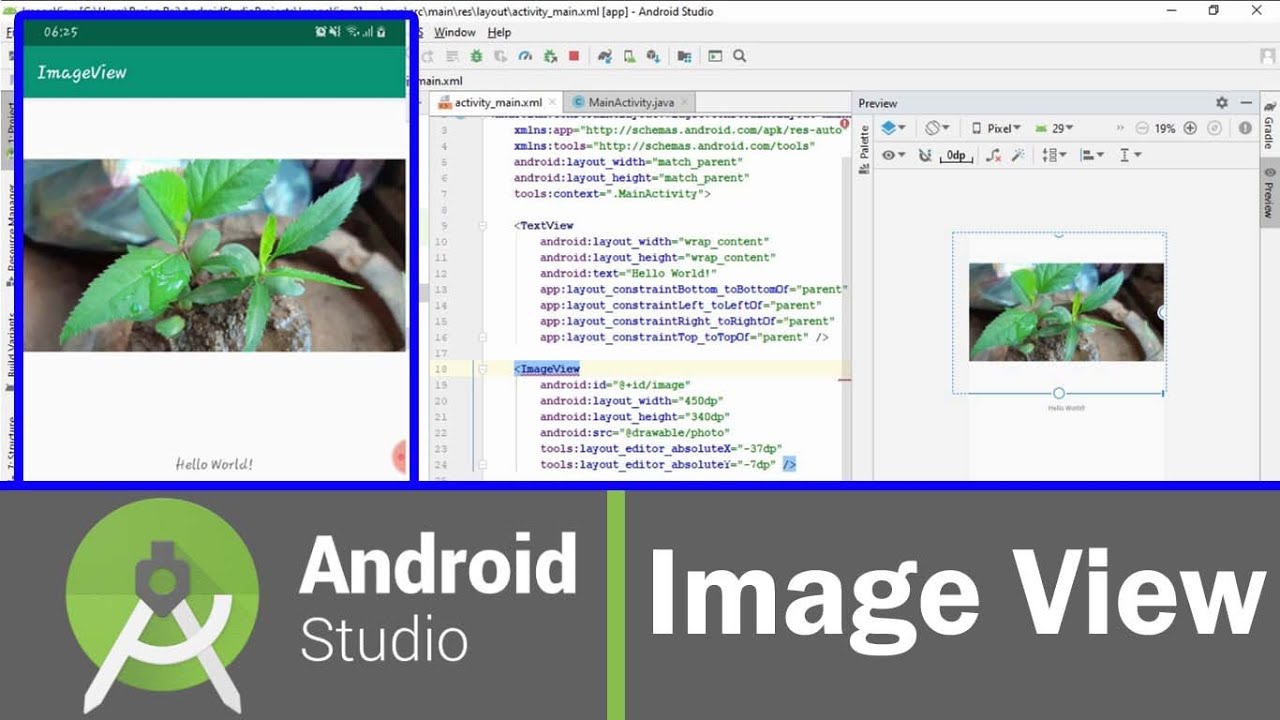Close the MainActivity.java tab
The image size is (1280, 720).
click(684, 103)
